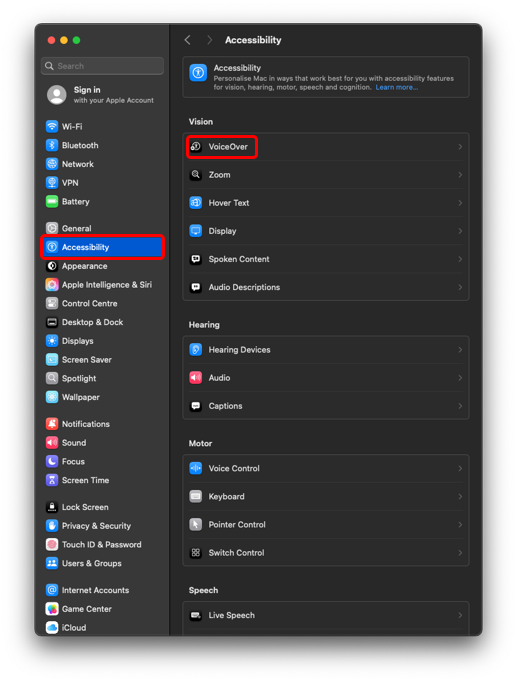Click the Lock Screen icon
517x682 pixels.
52,507
